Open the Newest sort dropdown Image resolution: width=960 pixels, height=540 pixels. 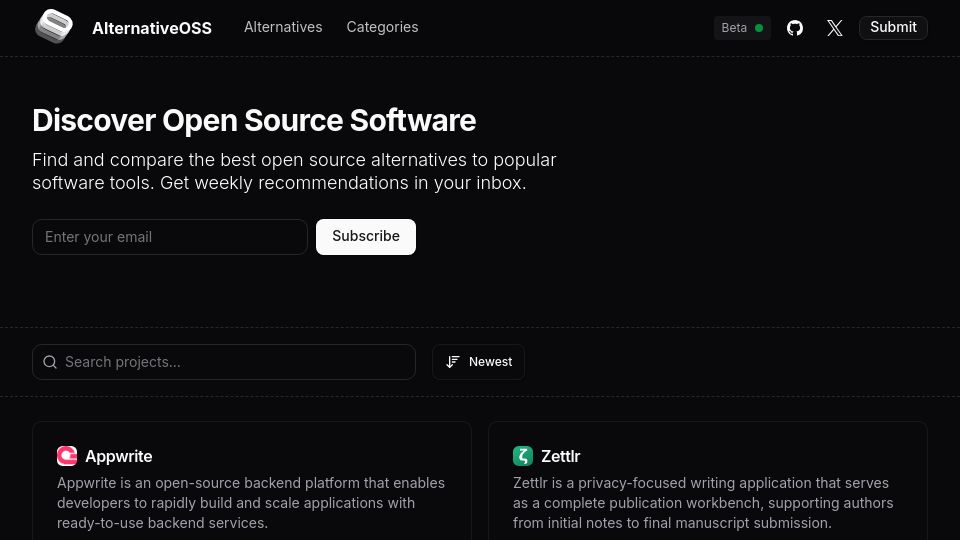[x=478, y=362]
